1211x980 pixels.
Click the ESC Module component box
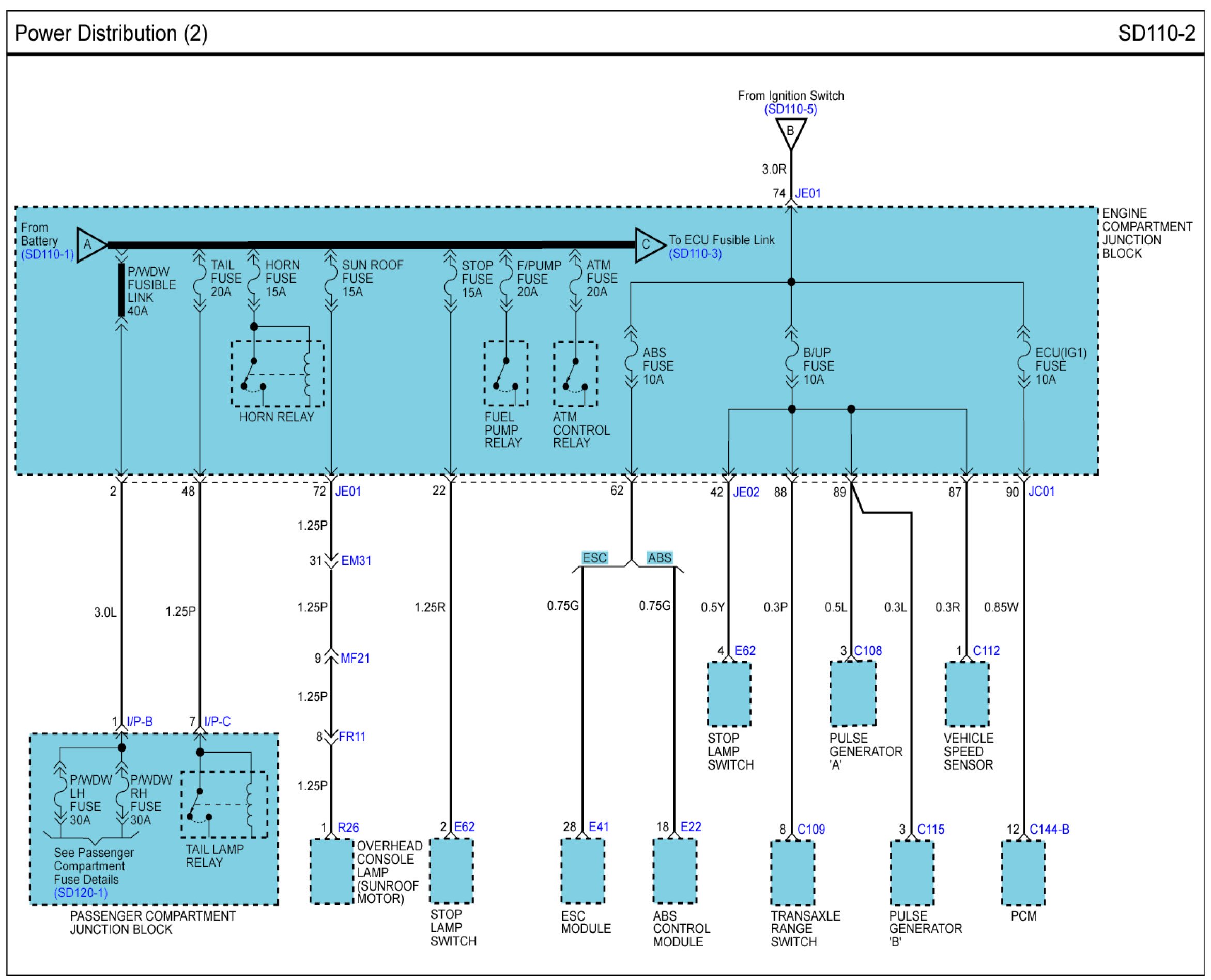pos(582,870)
